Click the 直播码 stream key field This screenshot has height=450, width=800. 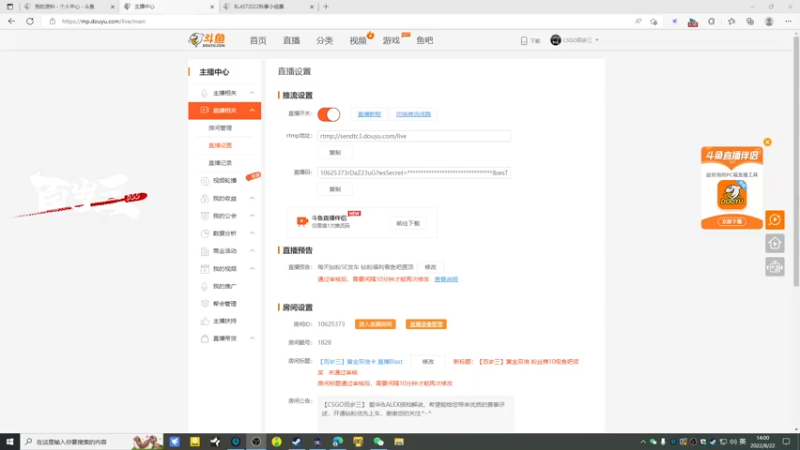tap(414, 173)
